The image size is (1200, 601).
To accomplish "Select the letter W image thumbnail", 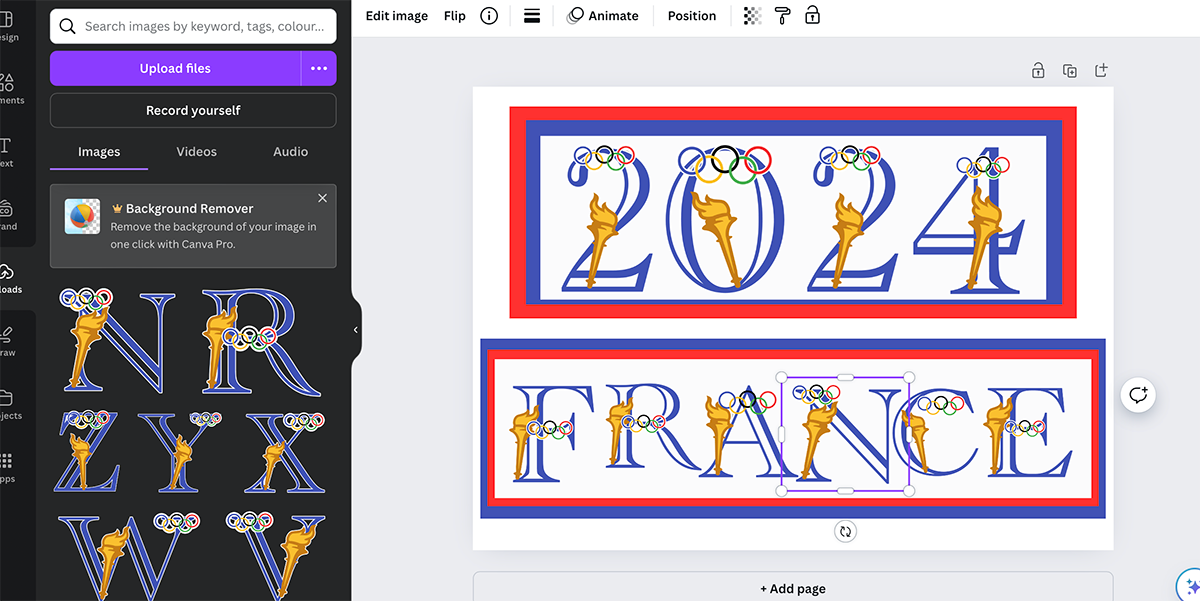I will coord(128,555).
